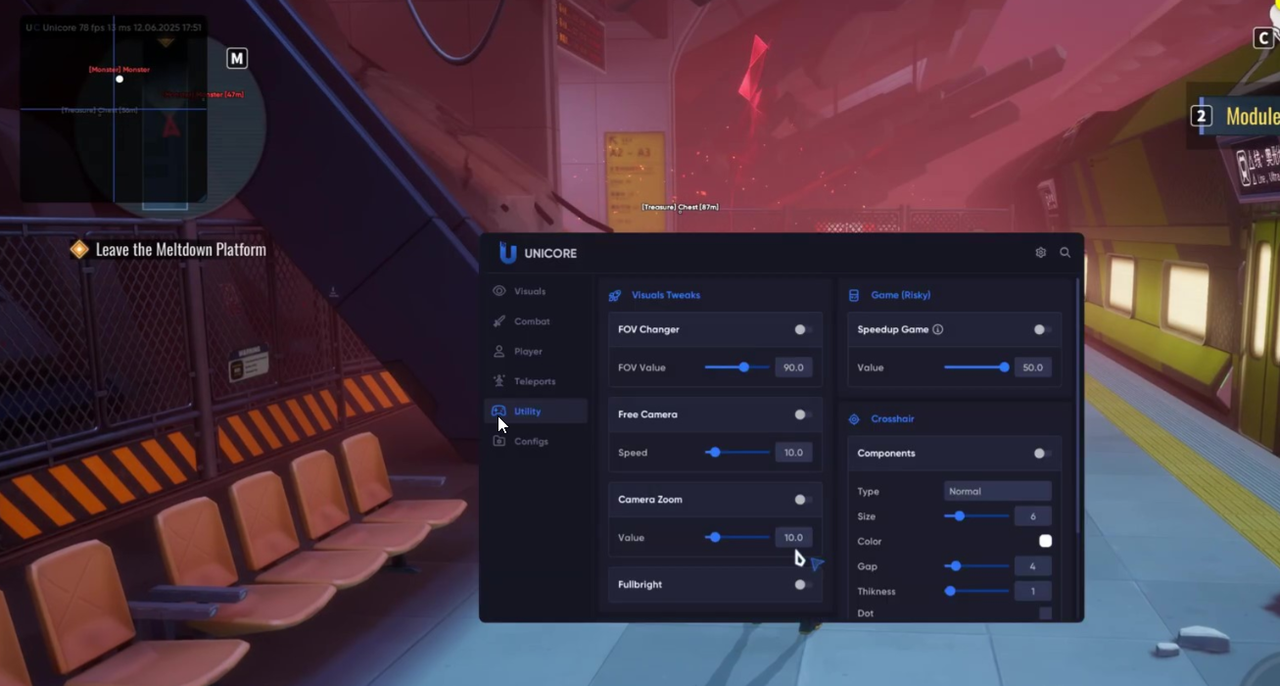Open the Unicore settings gear icon

click(x=1040, y=253)
